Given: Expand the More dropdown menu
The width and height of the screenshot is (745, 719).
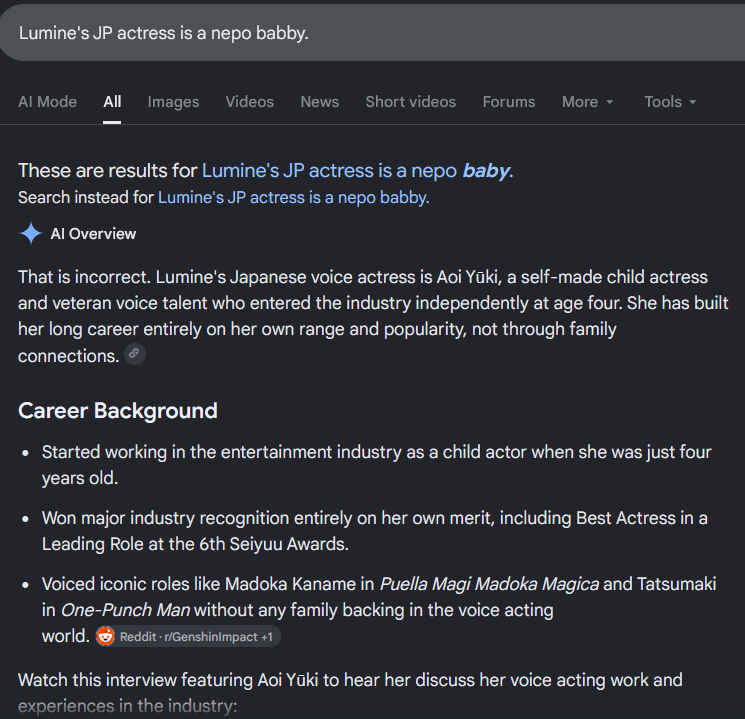Looking at the screenshot, I should click(588, 102).
